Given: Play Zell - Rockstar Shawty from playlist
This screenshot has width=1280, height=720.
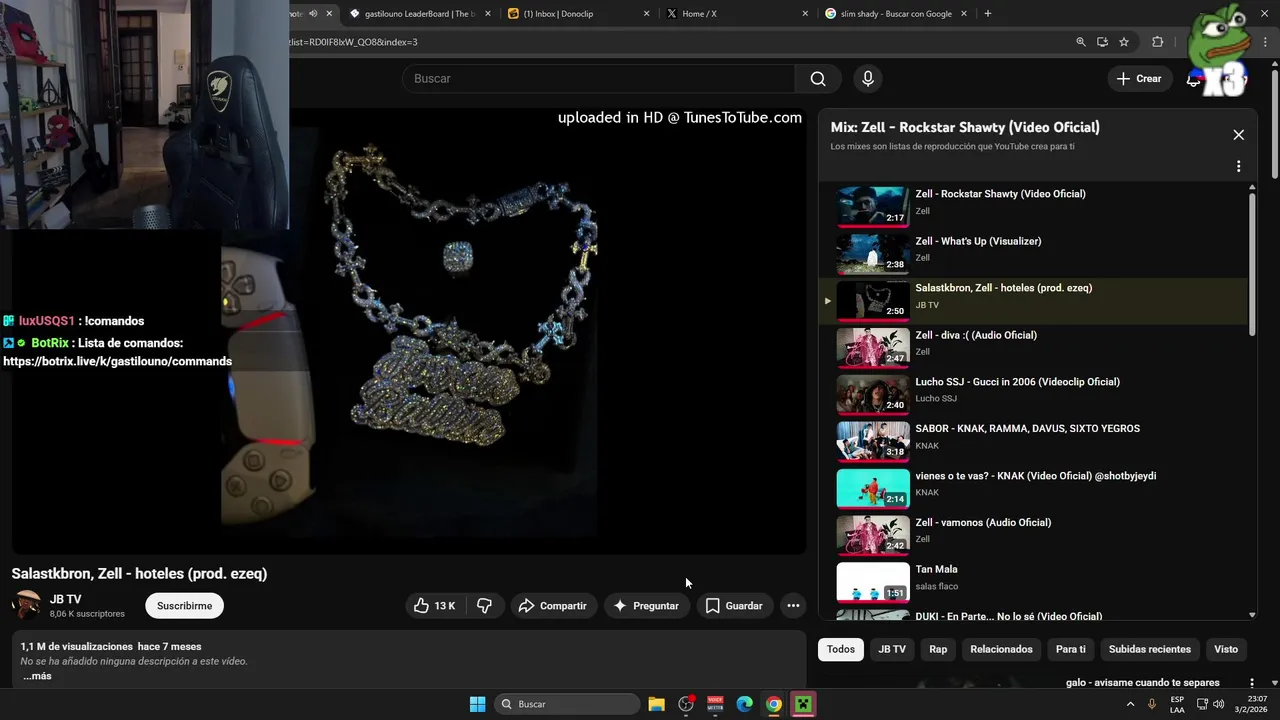Looking at the screenshot, I should tap(1035, 205).
